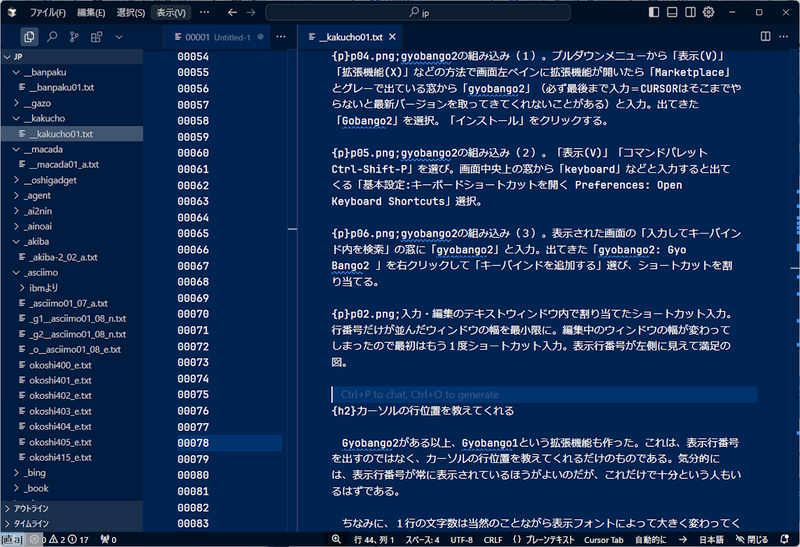Click line number 00078 in left editor

[193, 443]
